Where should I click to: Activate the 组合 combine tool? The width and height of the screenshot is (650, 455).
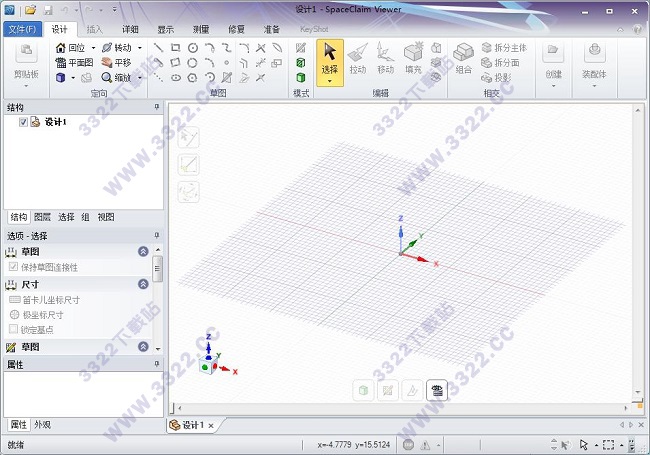pyautogui.click(x=463, y=59)
